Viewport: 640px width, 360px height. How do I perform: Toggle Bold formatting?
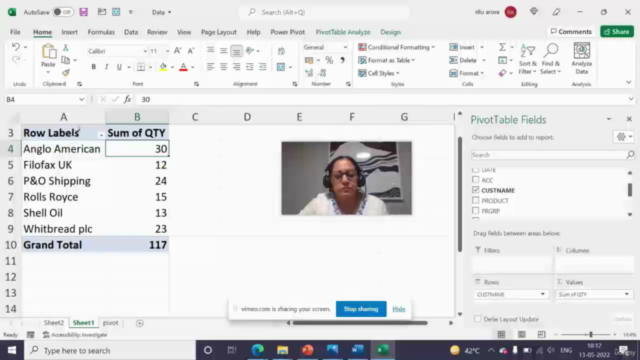click(x=93, y=67)
